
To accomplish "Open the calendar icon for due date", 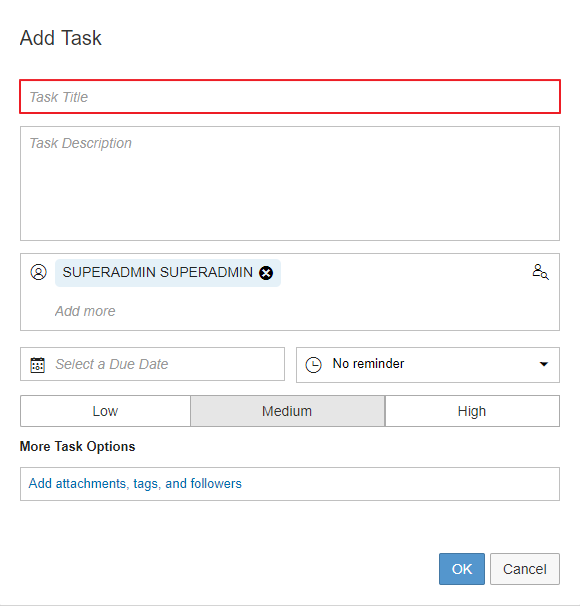I will click(37, 364).
